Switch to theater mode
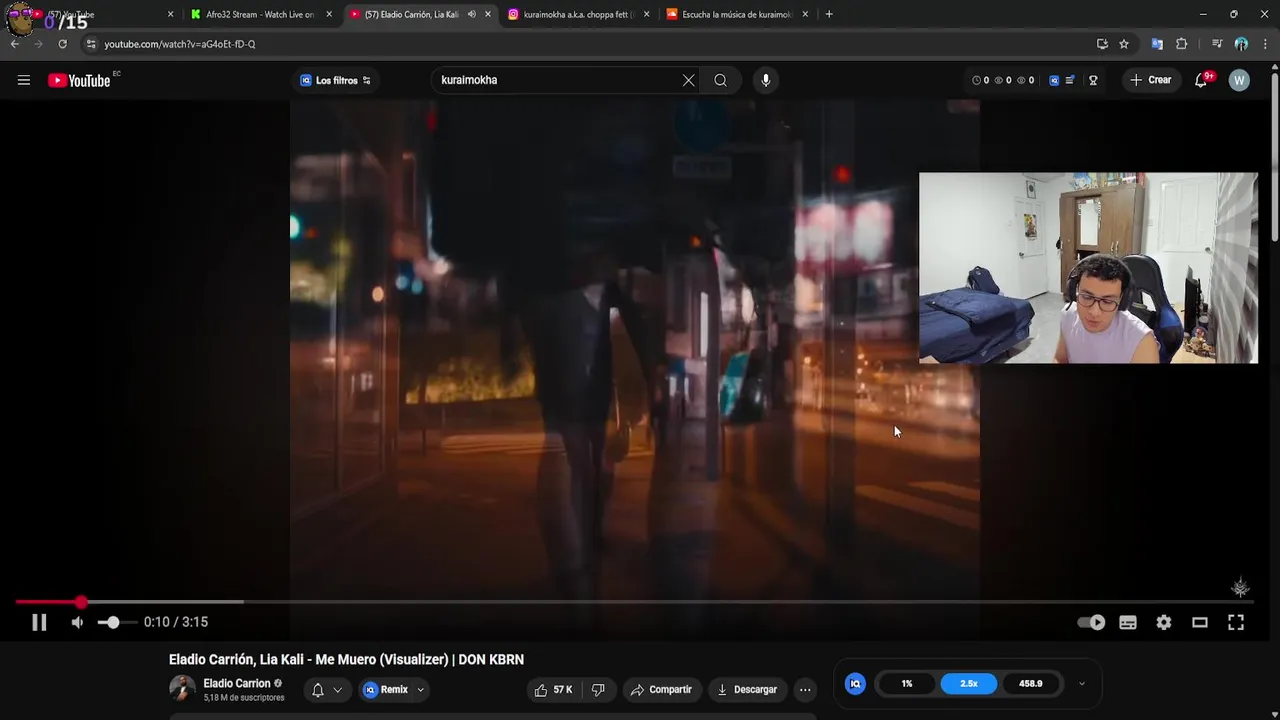Screen dimensions: 1280x720 point(1200,622)
